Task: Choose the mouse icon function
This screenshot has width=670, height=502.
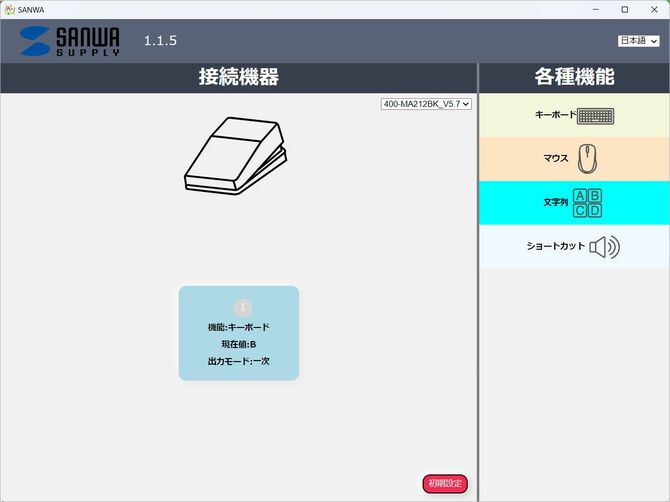Action: point(587,159)
